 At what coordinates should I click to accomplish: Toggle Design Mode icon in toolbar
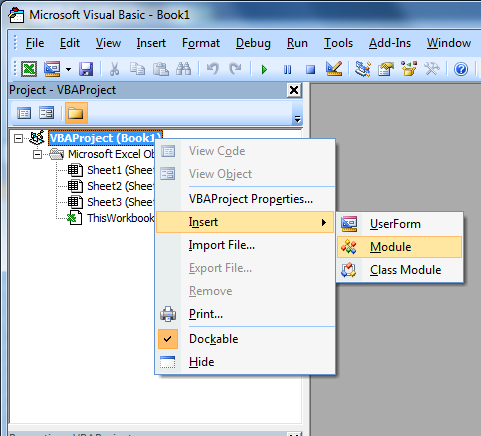pyautogui.click(x=334, y=69)
